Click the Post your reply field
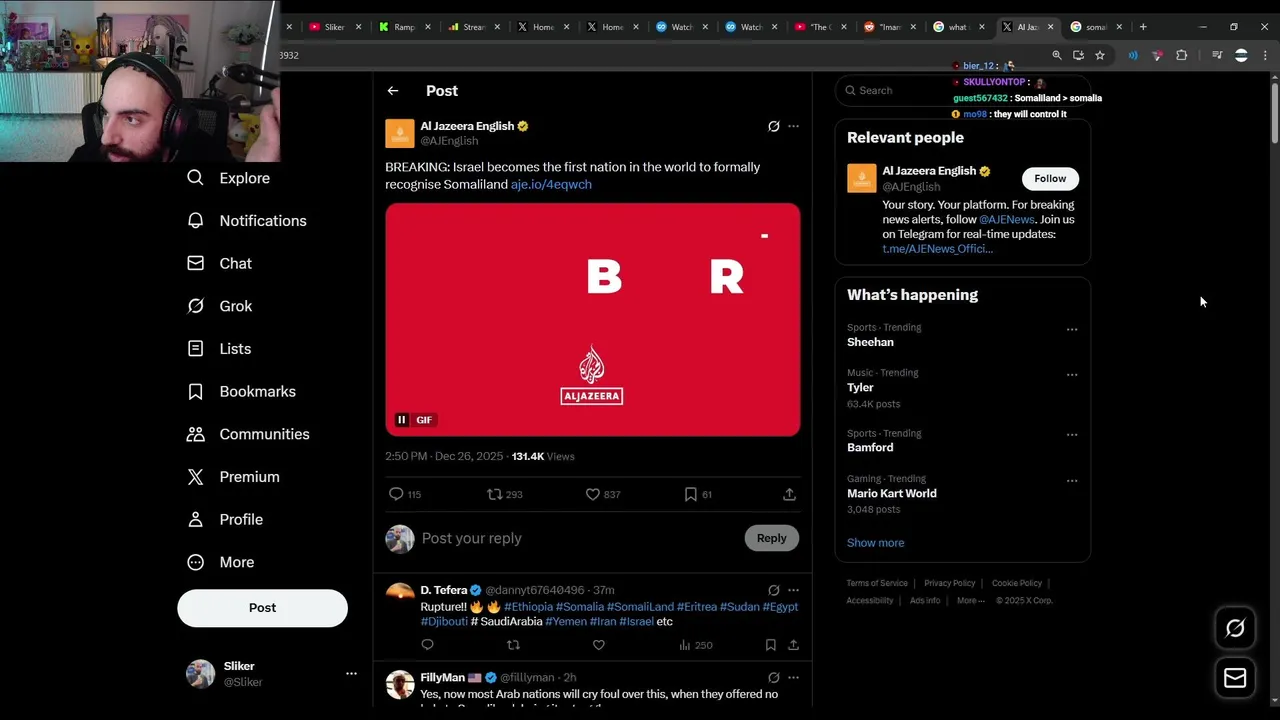 (x=575, y=538)
